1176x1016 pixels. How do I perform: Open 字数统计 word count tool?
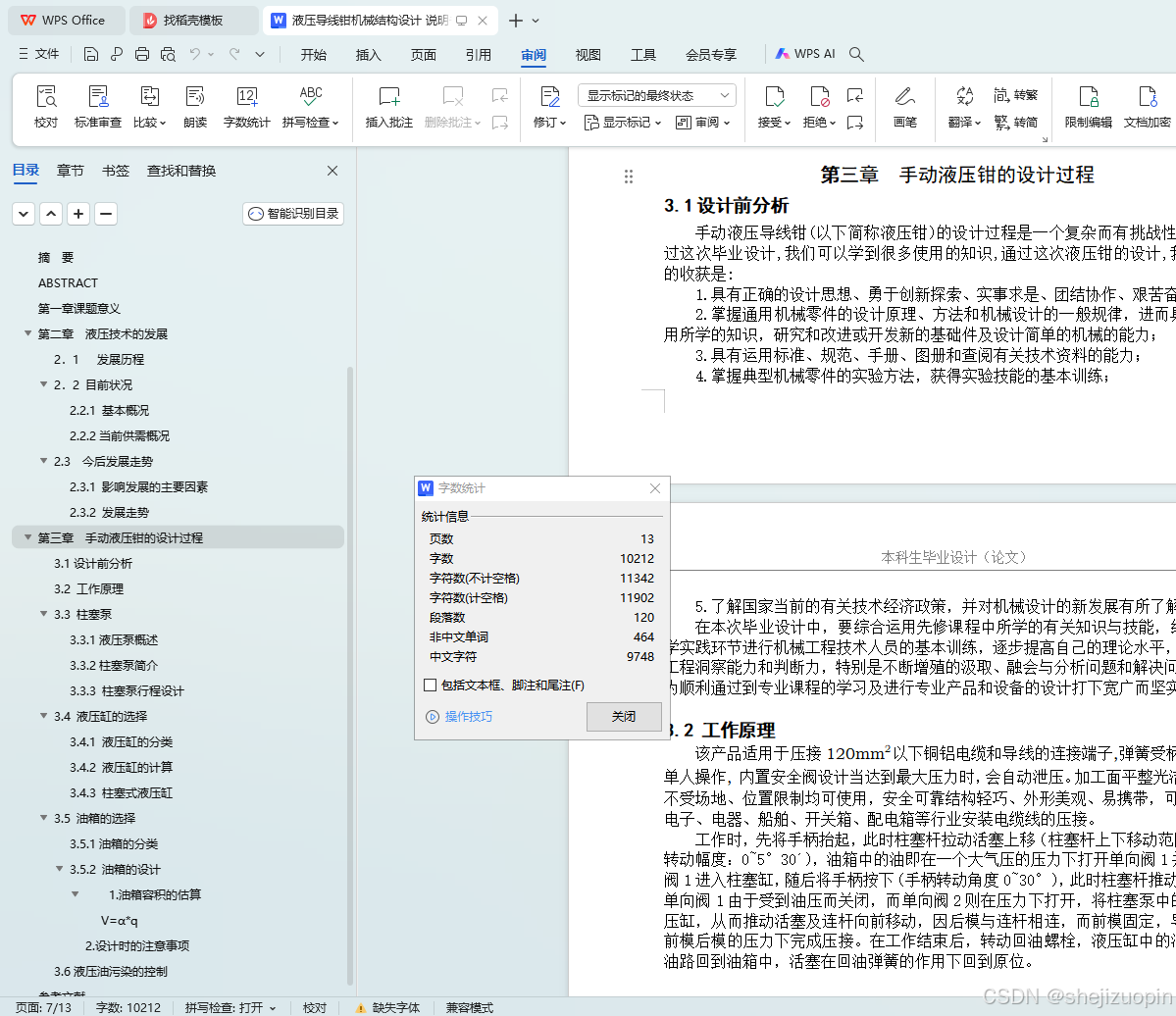(246, 106)
